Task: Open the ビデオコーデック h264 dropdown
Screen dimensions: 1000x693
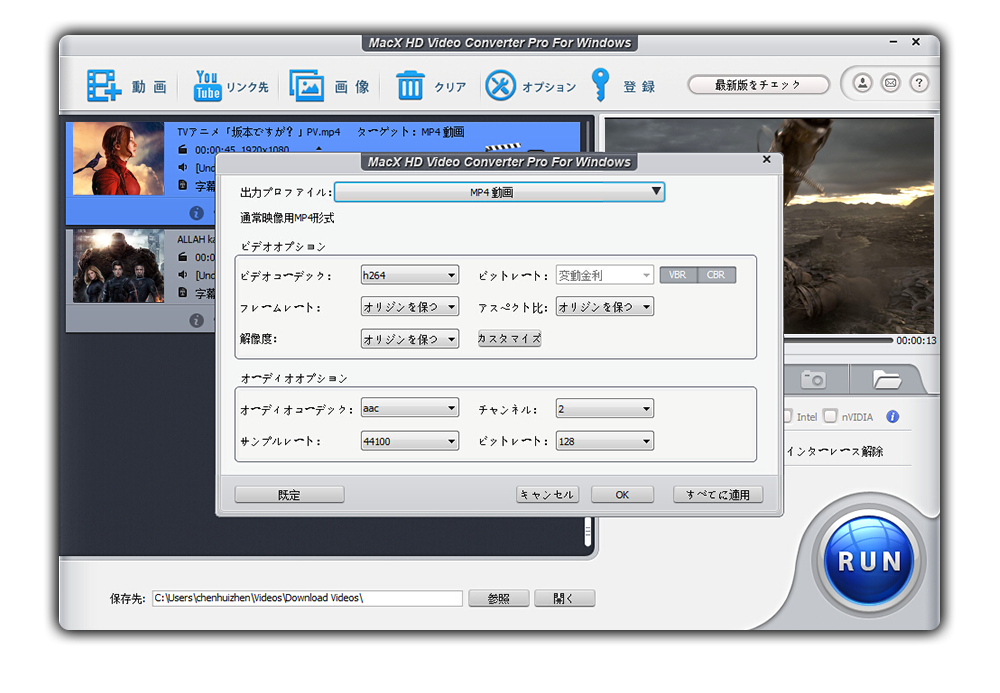Action: coord(409,275)
